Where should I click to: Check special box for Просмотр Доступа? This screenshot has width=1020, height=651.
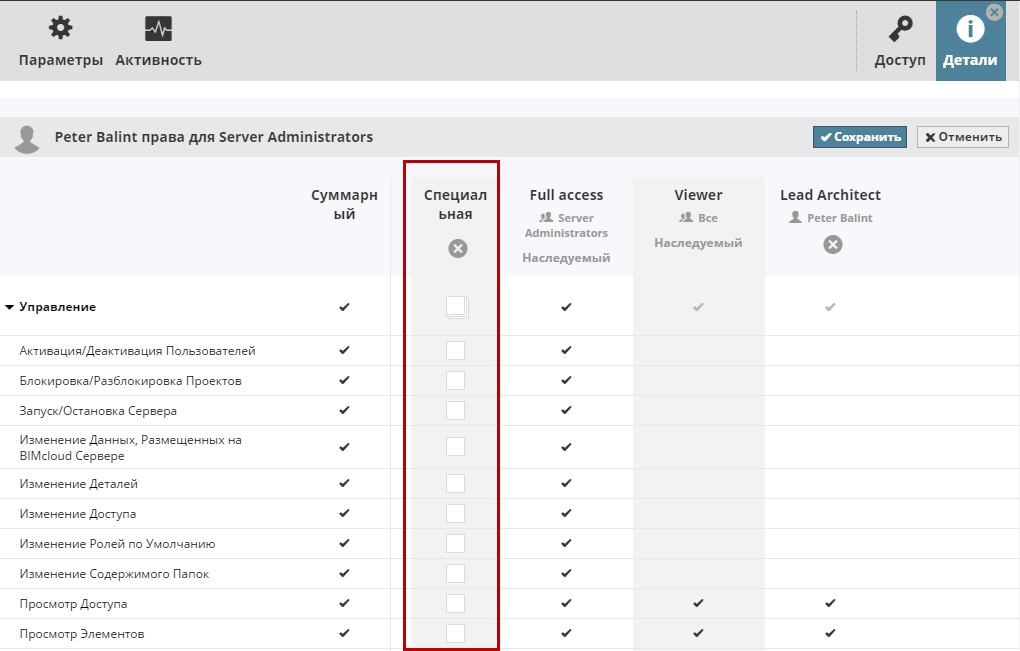455,603
